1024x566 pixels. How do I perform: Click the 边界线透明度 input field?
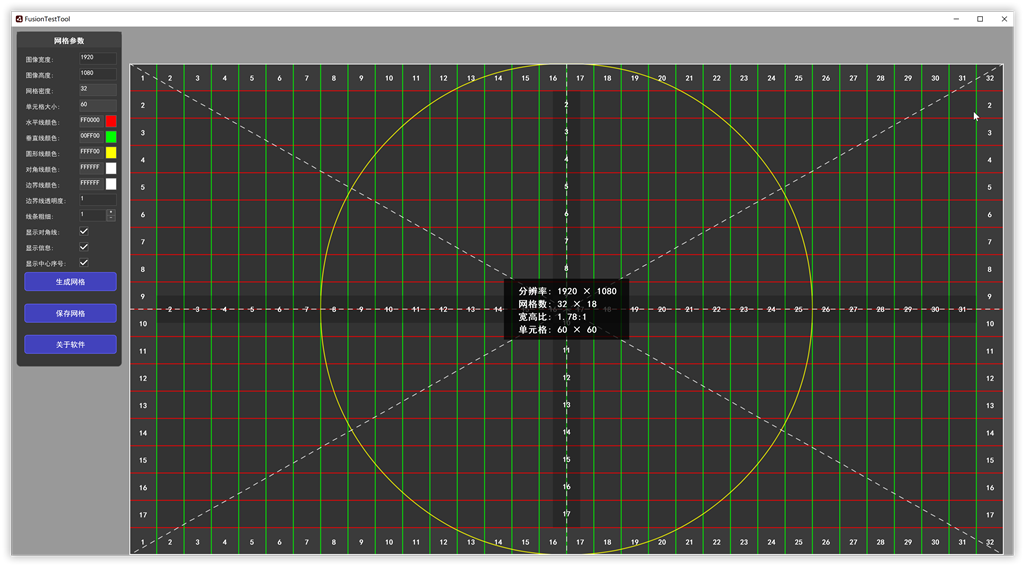(x=98, y=199)
